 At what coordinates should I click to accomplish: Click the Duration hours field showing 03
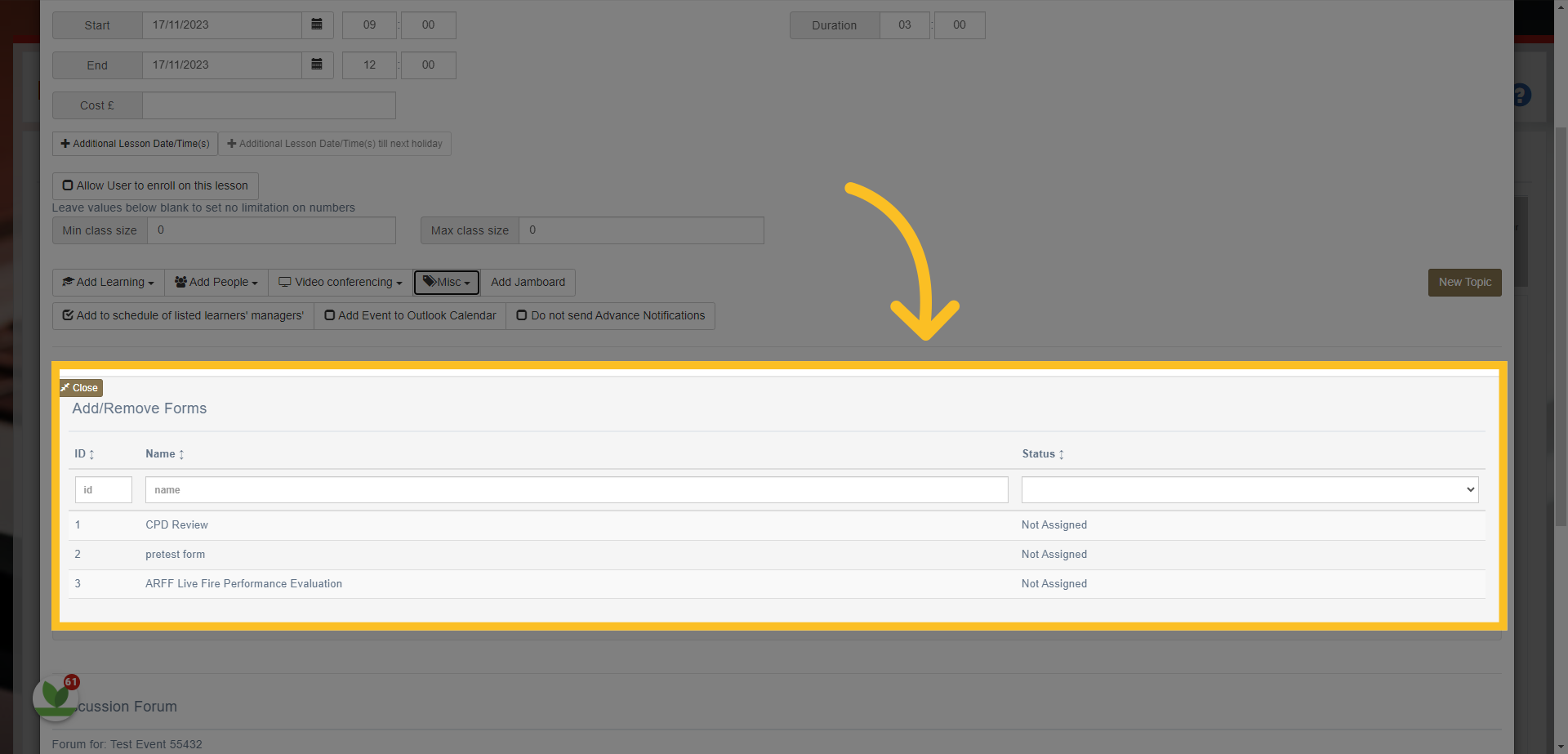click(x=905, y=25)
